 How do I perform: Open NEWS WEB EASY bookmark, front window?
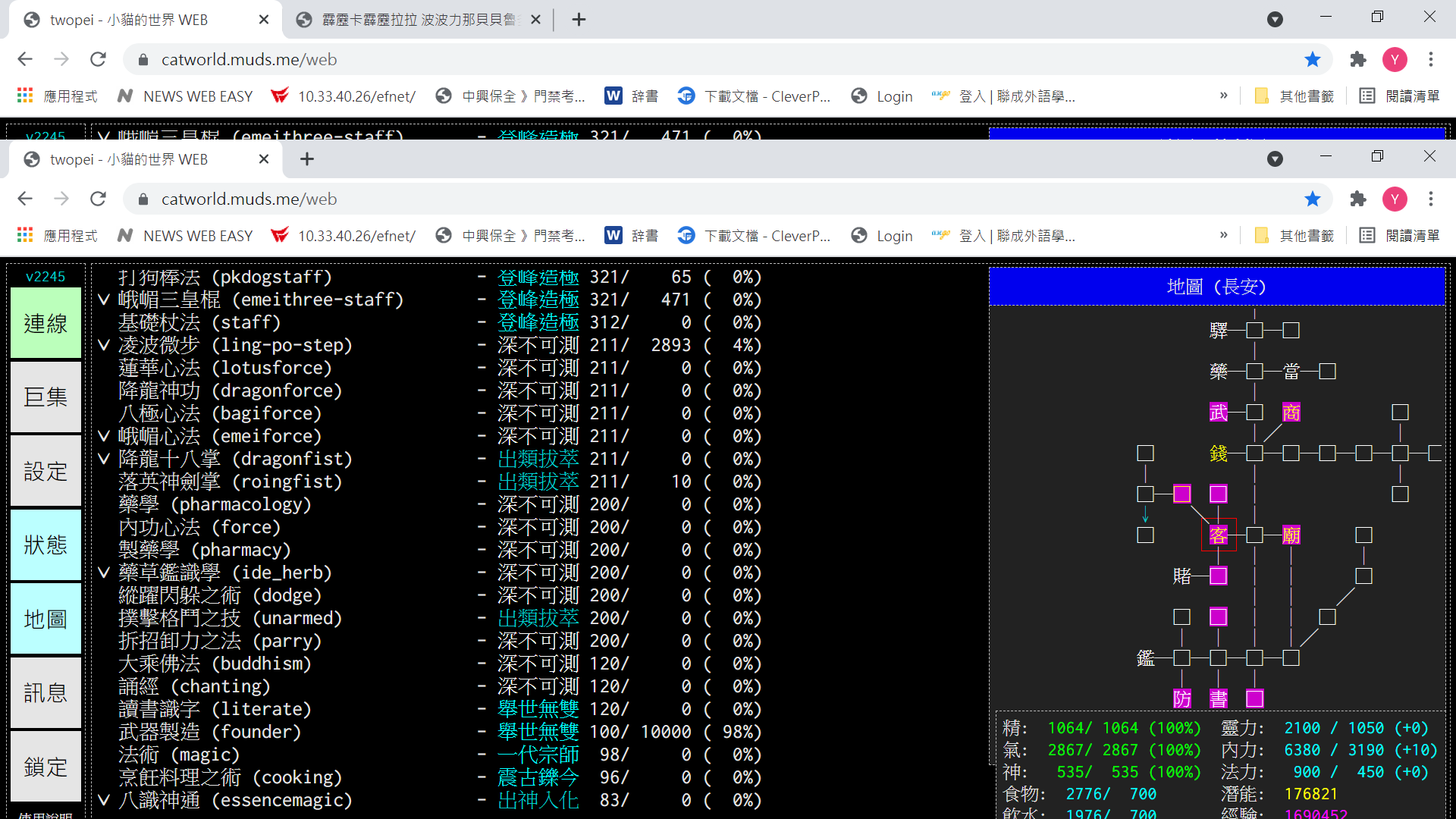tap(185, 235)
